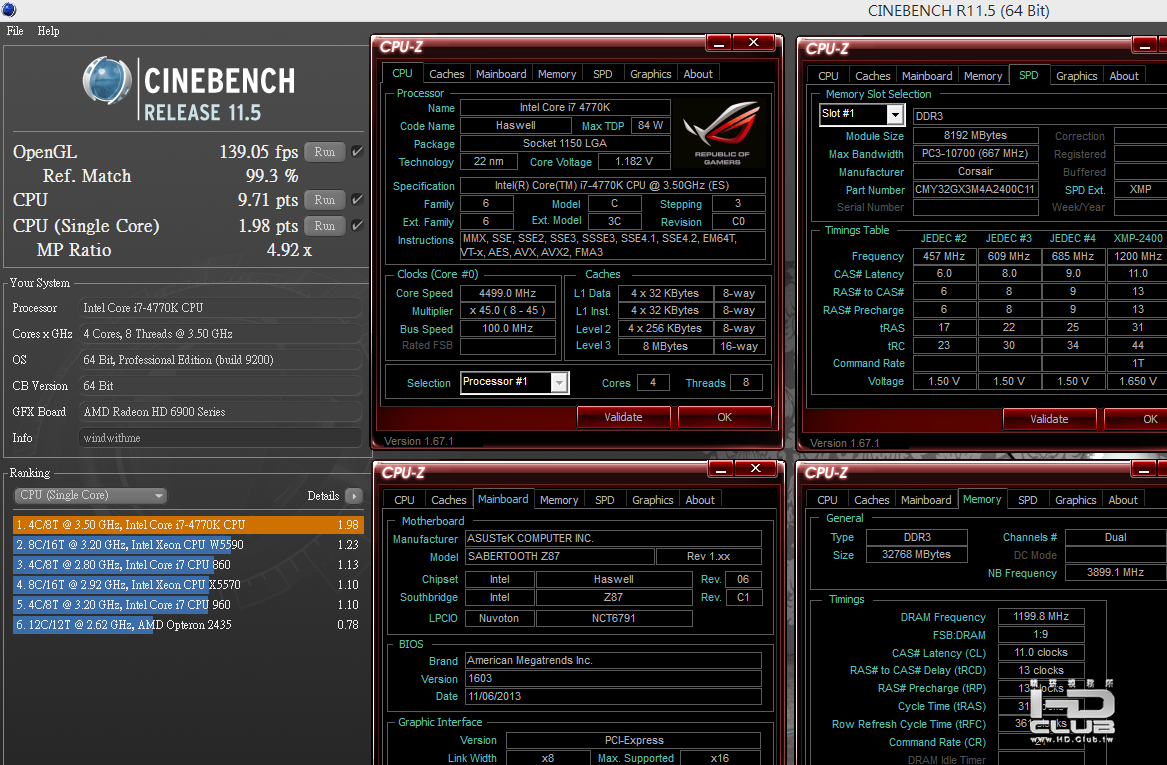Select ranking row 2 for the Xeon W5590
Image resolution: width=1167 pixels, height=765 pixels.
[188, 545]
